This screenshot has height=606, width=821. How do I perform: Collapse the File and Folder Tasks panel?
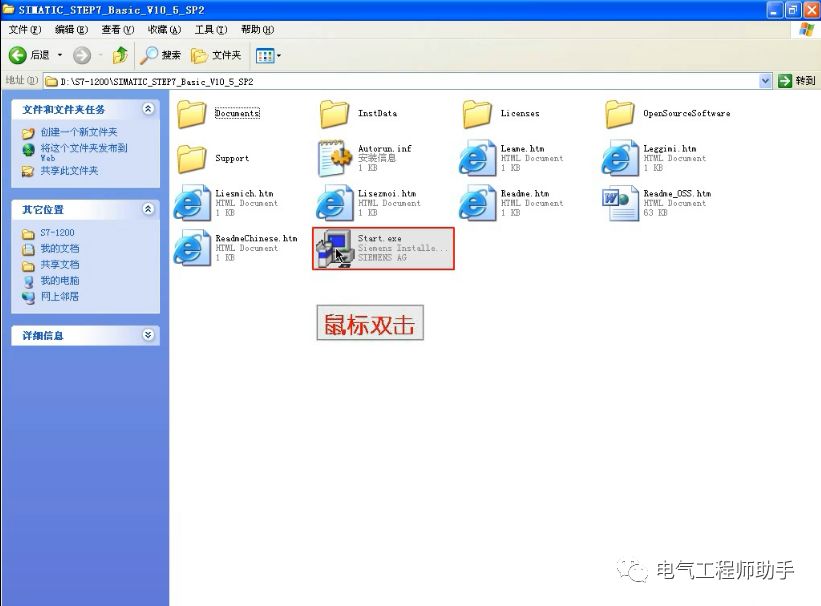(148, 109)
